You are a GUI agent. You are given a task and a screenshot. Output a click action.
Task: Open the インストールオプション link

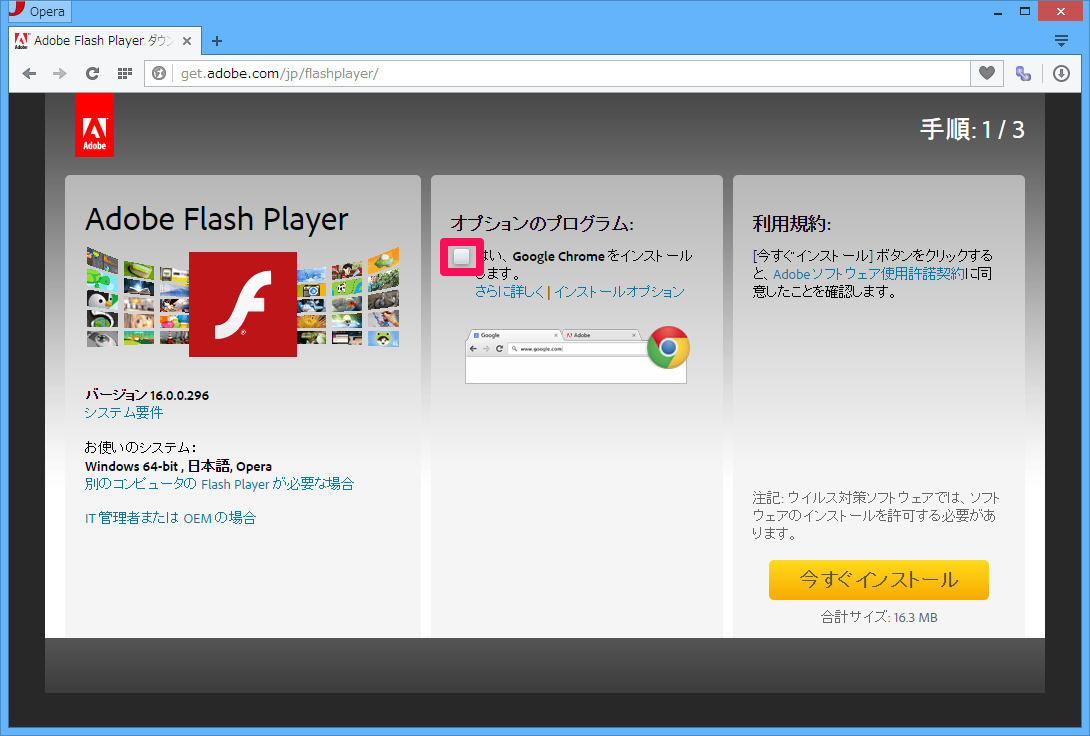tap(619, 292)
